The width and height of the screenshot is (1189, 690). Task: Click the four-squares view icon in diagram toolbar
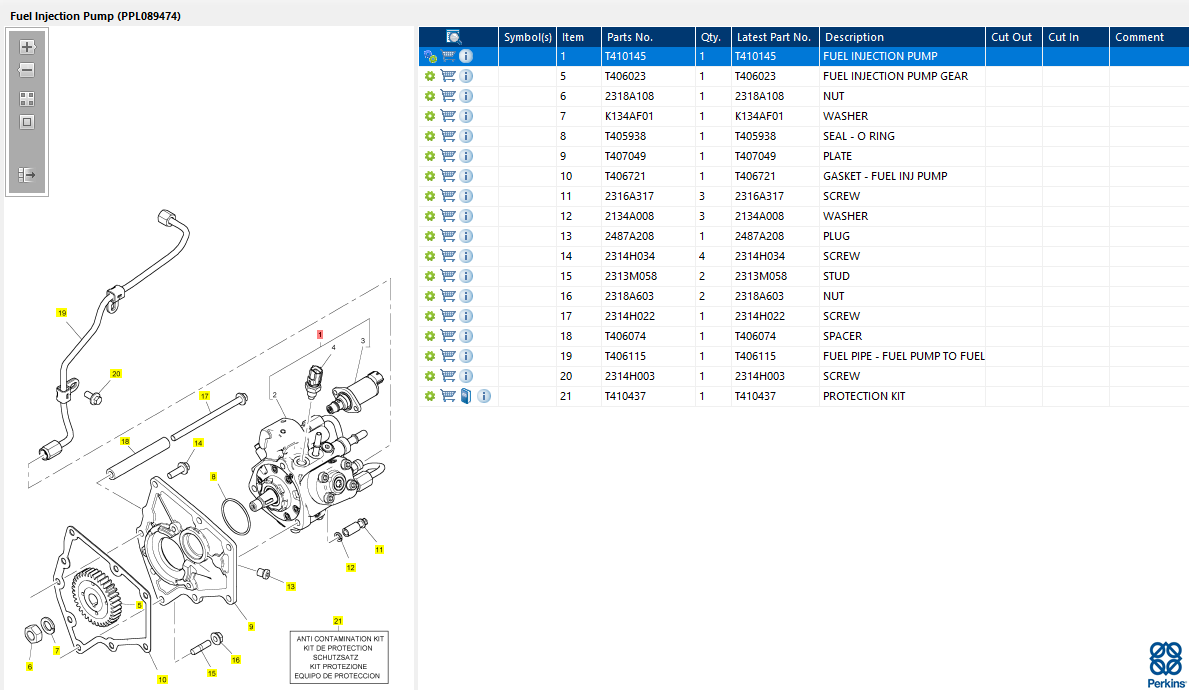(x=27, y=99)
